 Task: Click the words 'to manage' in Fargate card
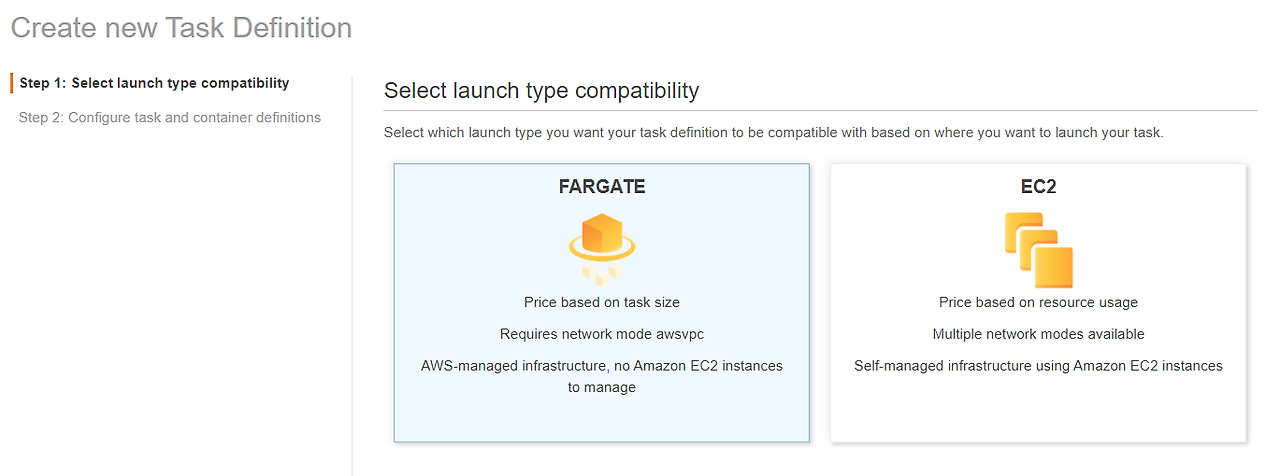click(x=601, y=387)
